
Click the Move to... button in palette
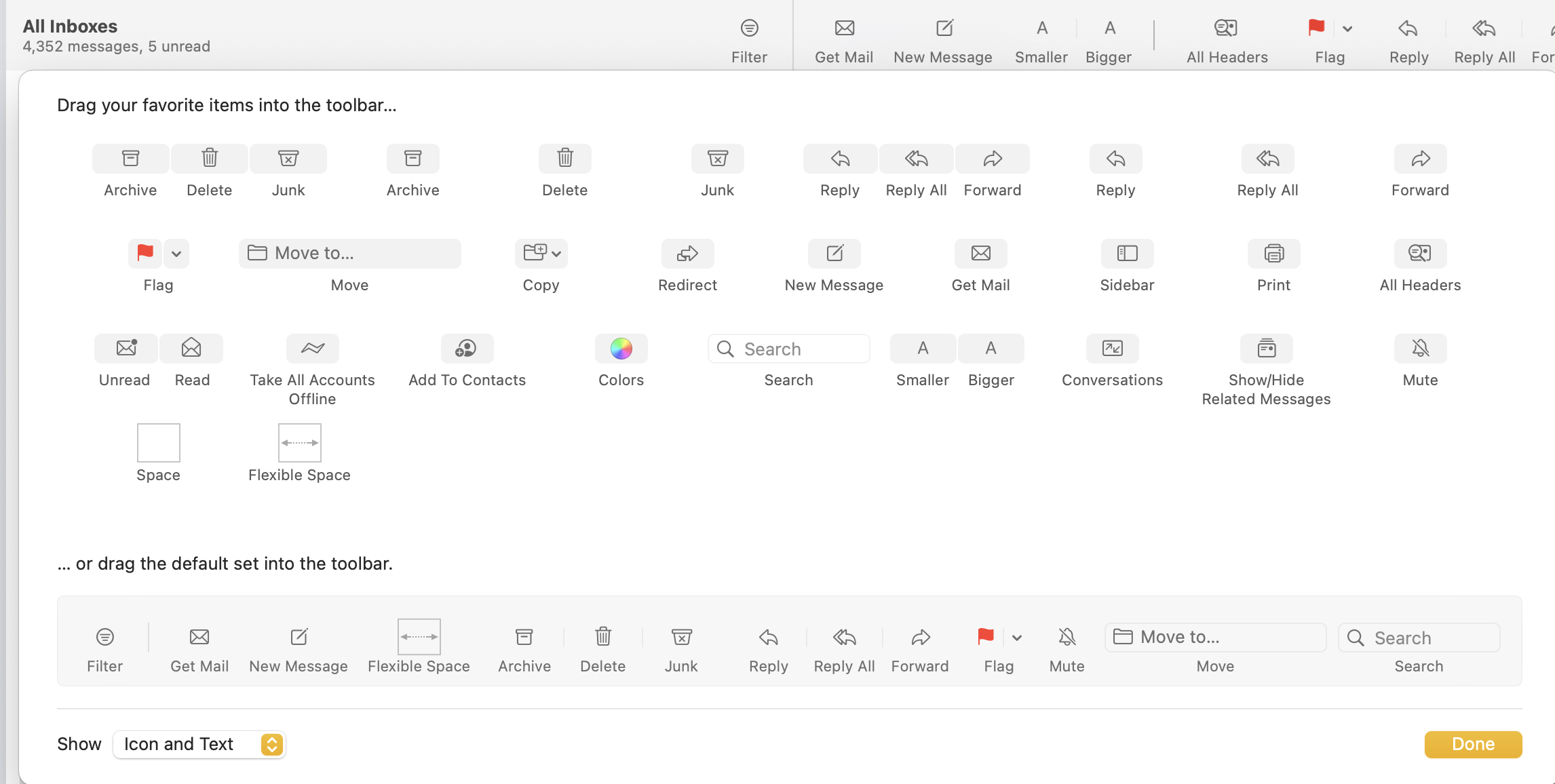[349, 254]
